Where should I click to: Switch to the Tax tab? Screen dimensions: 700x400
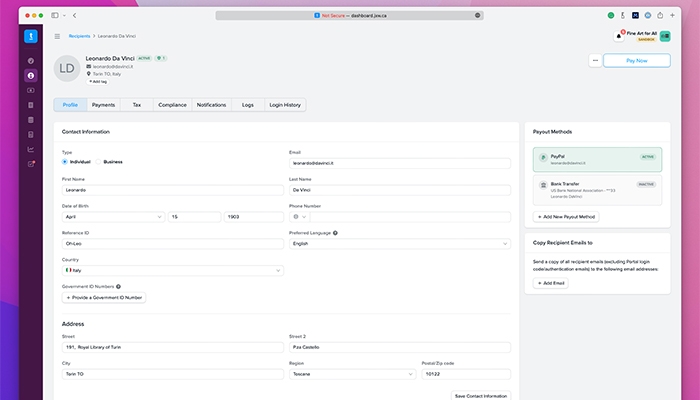click(137, 105)
